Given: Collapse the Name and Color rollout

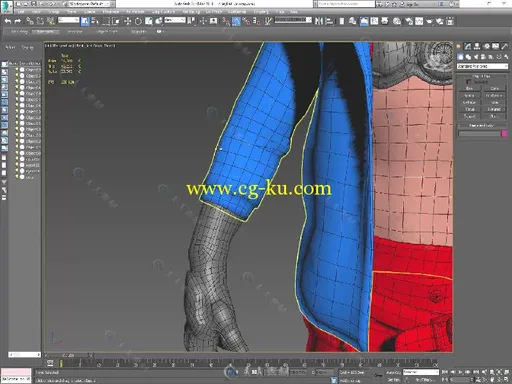Looking at the screenshot, I should click(481, 125).
